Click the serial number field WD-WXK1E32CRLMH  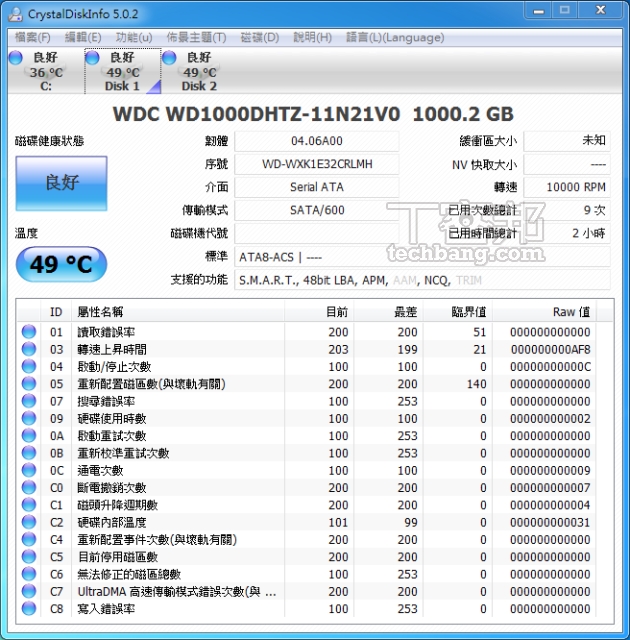pos(317,164)
